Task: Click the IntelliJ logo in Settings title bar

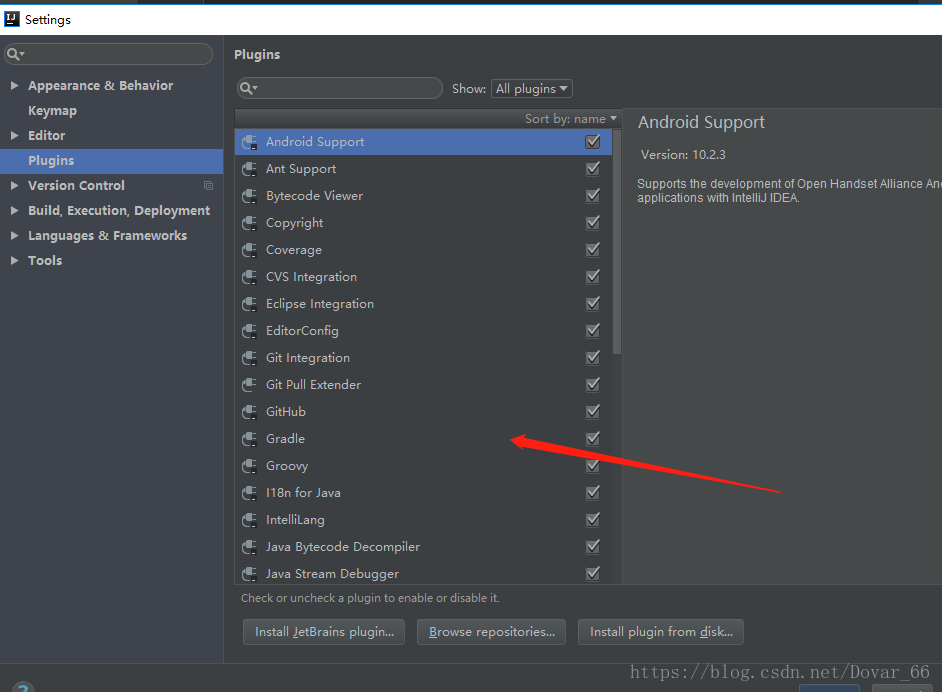Action: (11, 19)
